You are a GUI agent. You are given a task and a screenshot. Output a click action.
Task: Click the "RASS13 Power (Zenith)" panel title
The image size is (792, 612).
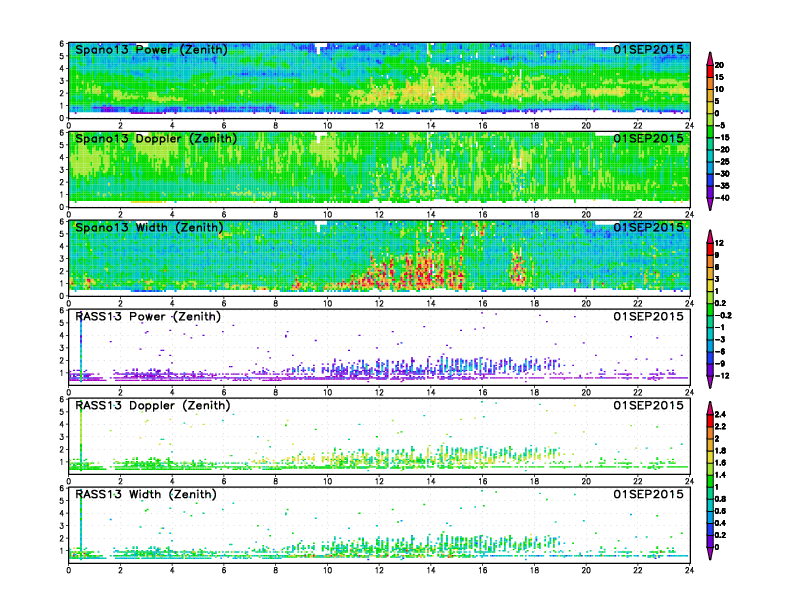pos(148,317)
